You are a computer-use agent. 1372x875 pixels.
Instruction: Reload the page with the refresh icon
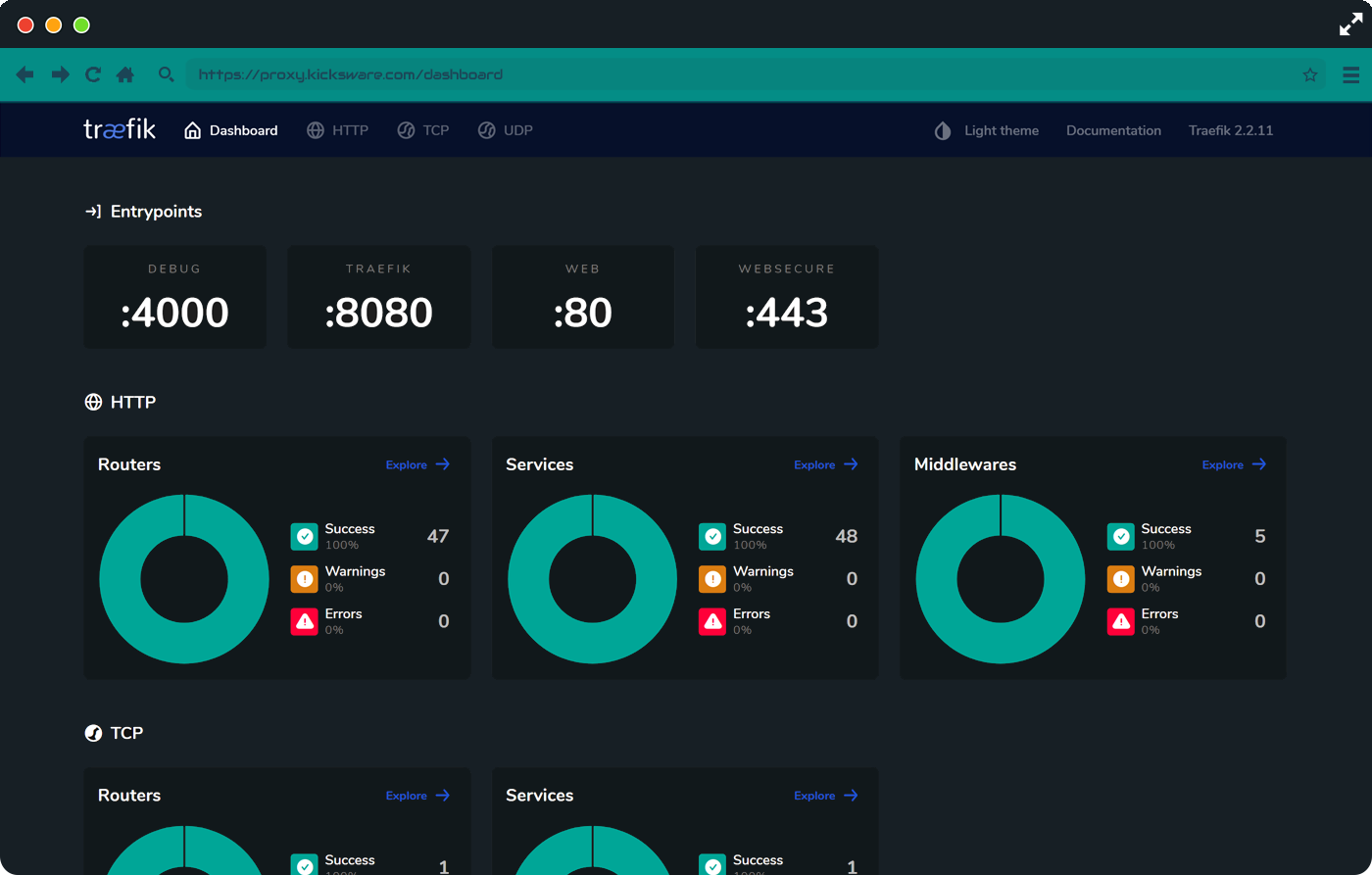pyautogui.click(x=93, y=74)
